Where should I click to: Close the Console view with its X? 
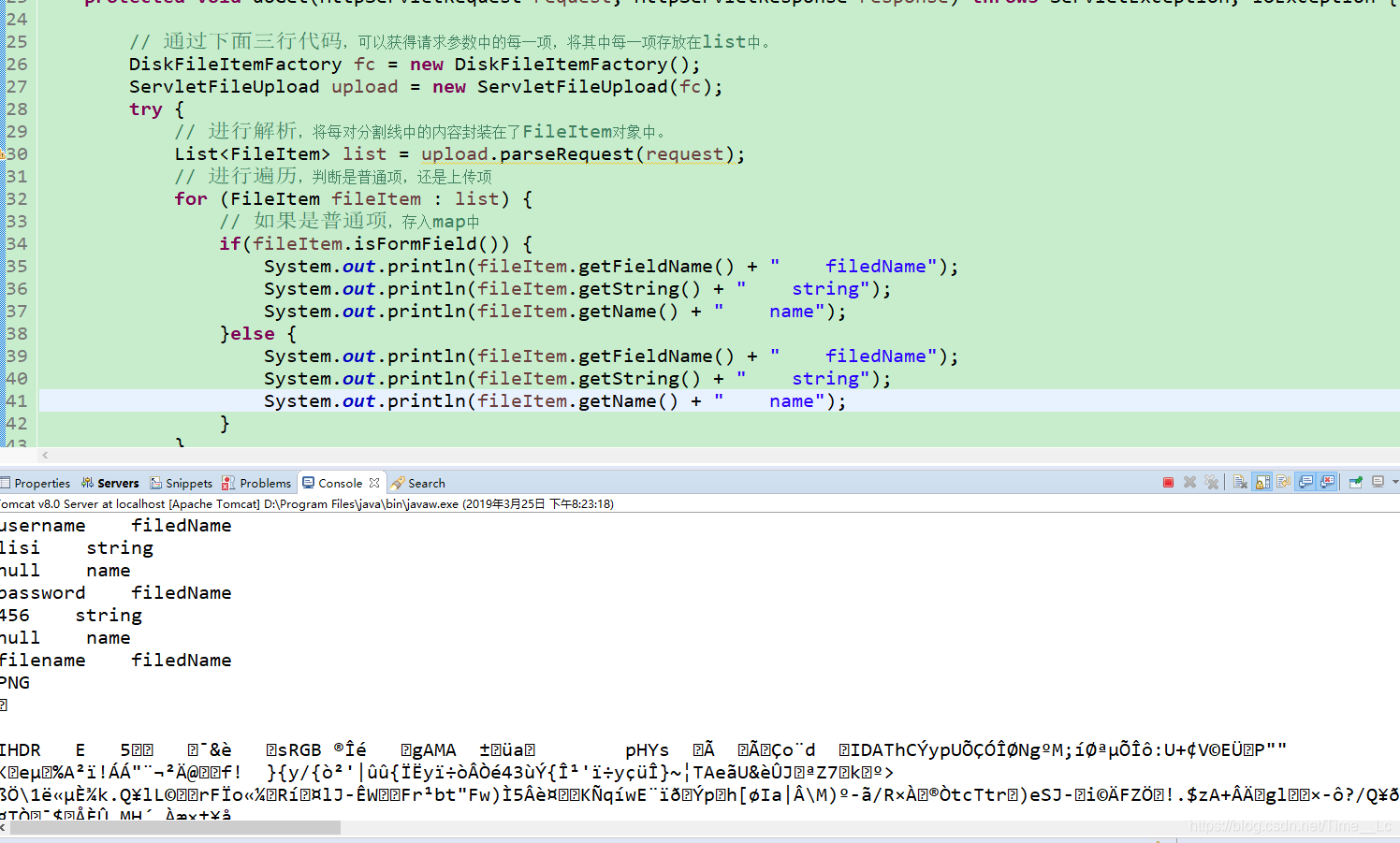coord(374,483)
